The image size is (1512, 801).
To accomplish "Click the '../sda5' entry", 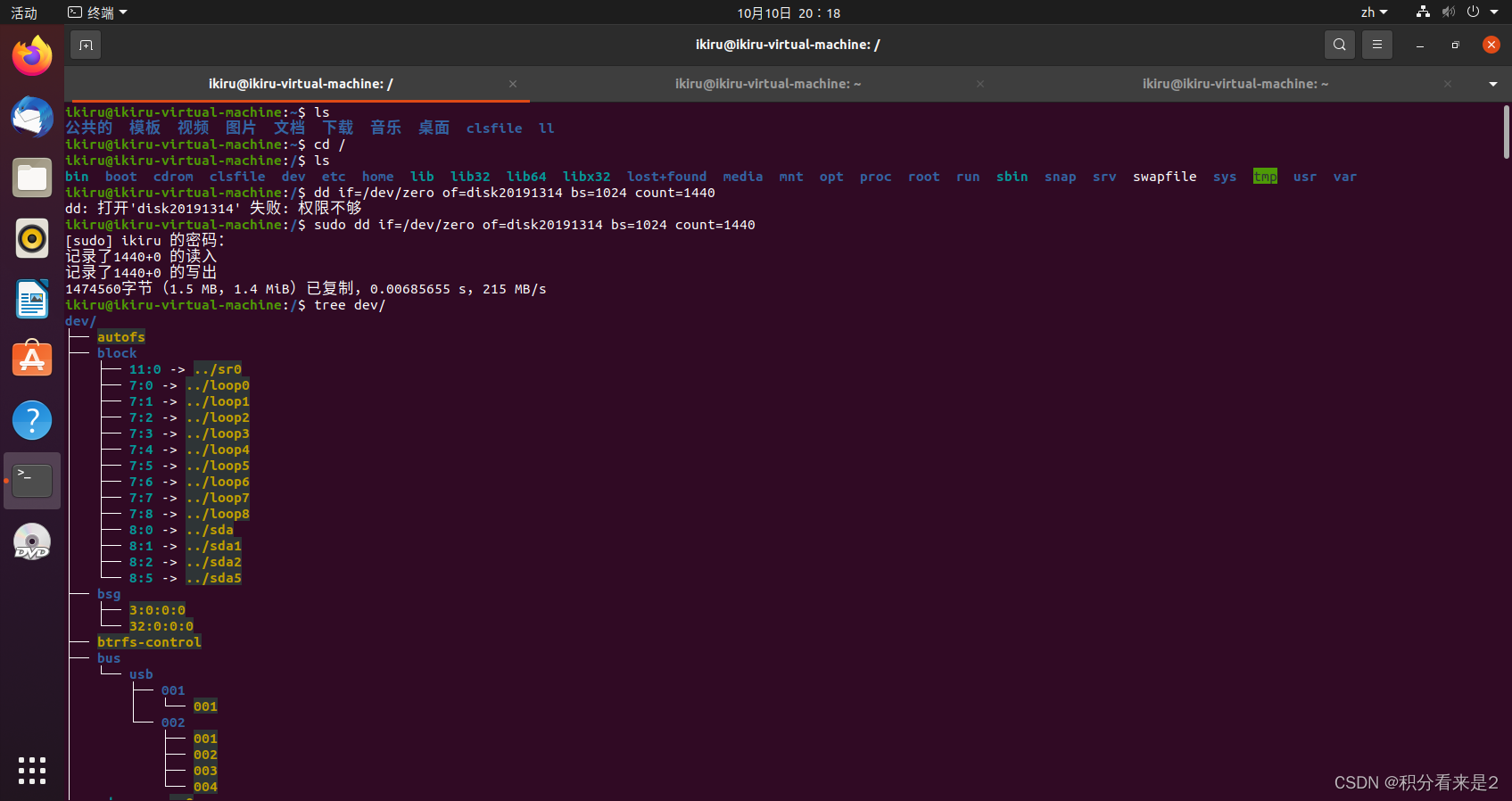I will pyautogui.click(x=214, y=578).
